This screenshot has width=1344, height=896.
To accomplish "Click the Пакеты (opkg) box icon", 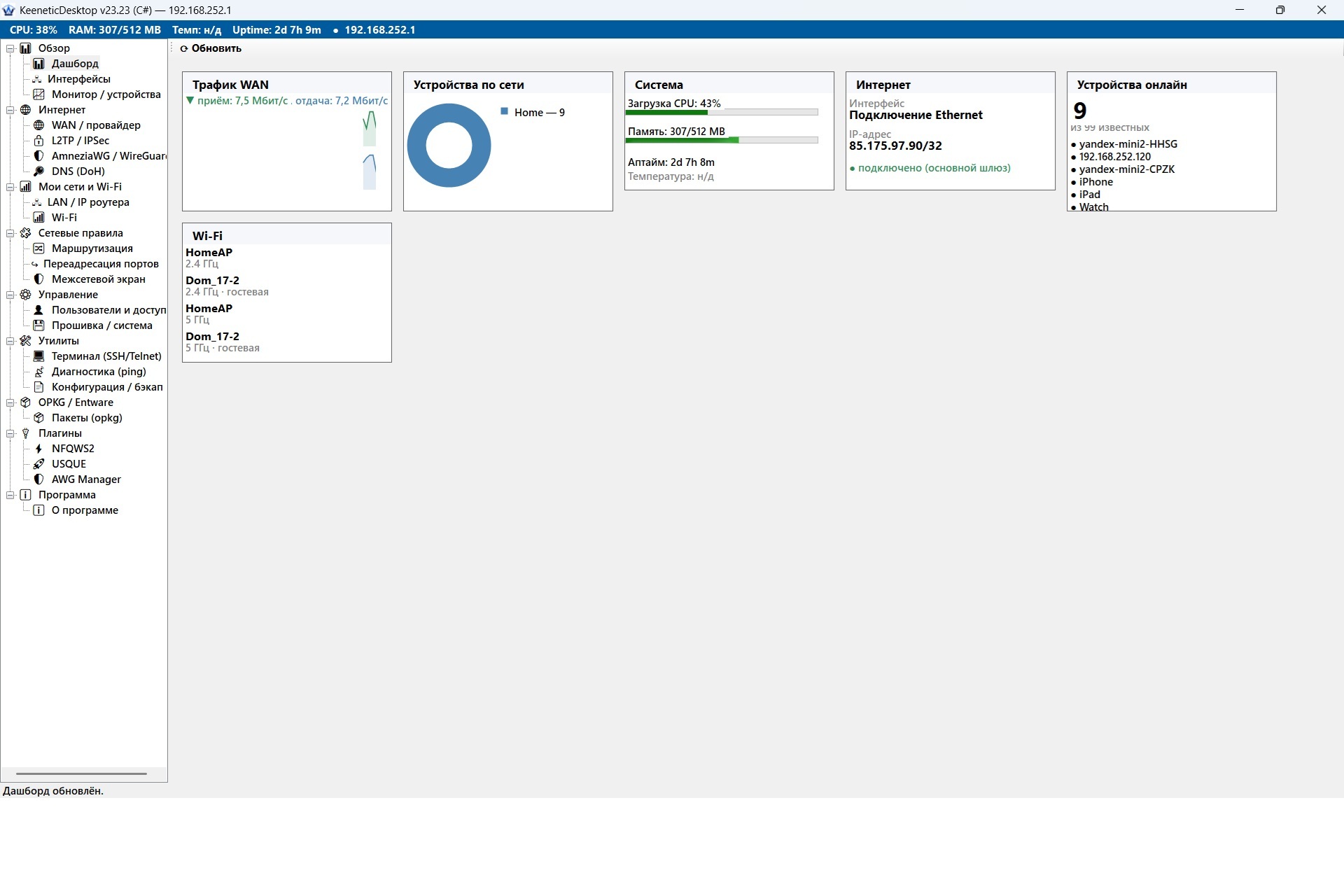I will click(39, 418).
